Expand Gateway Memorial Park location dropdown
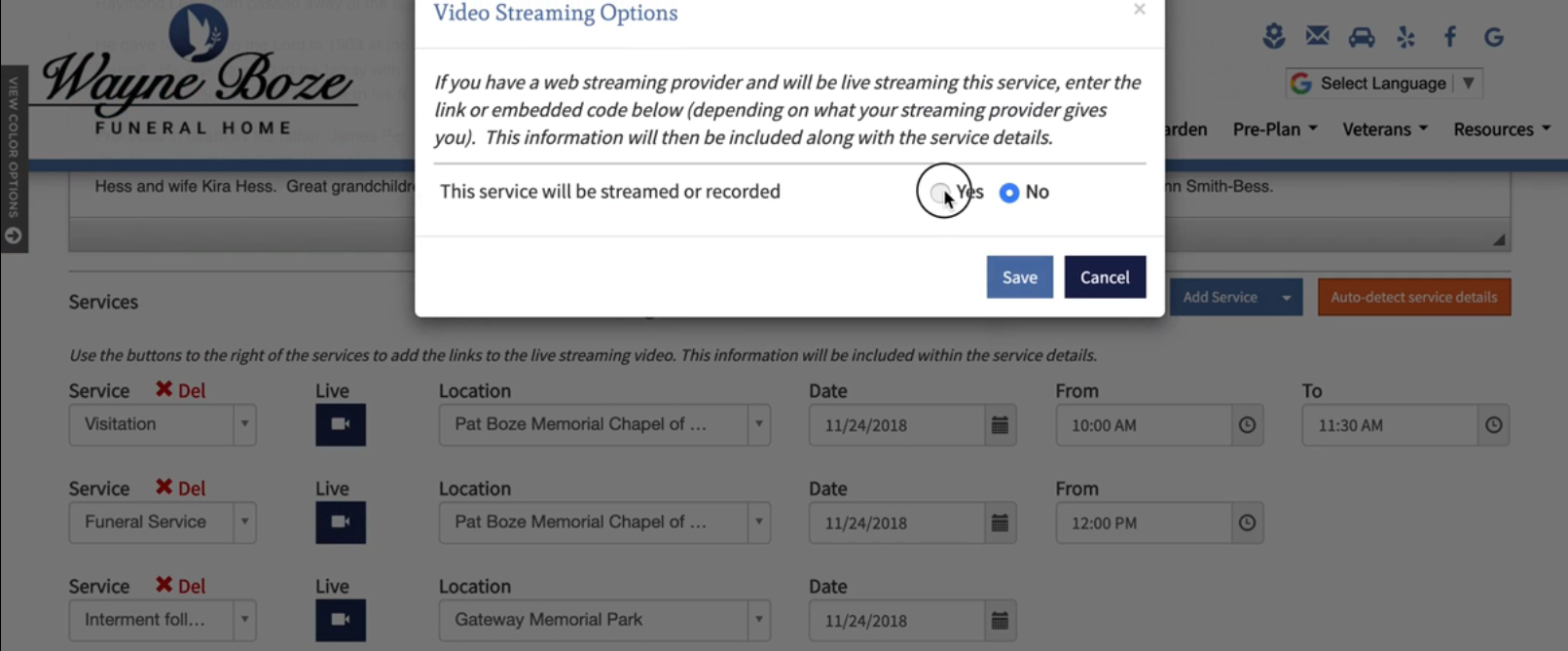Image resolution: width=1568 pixels, height=651 pixels. tap(758, 620)
